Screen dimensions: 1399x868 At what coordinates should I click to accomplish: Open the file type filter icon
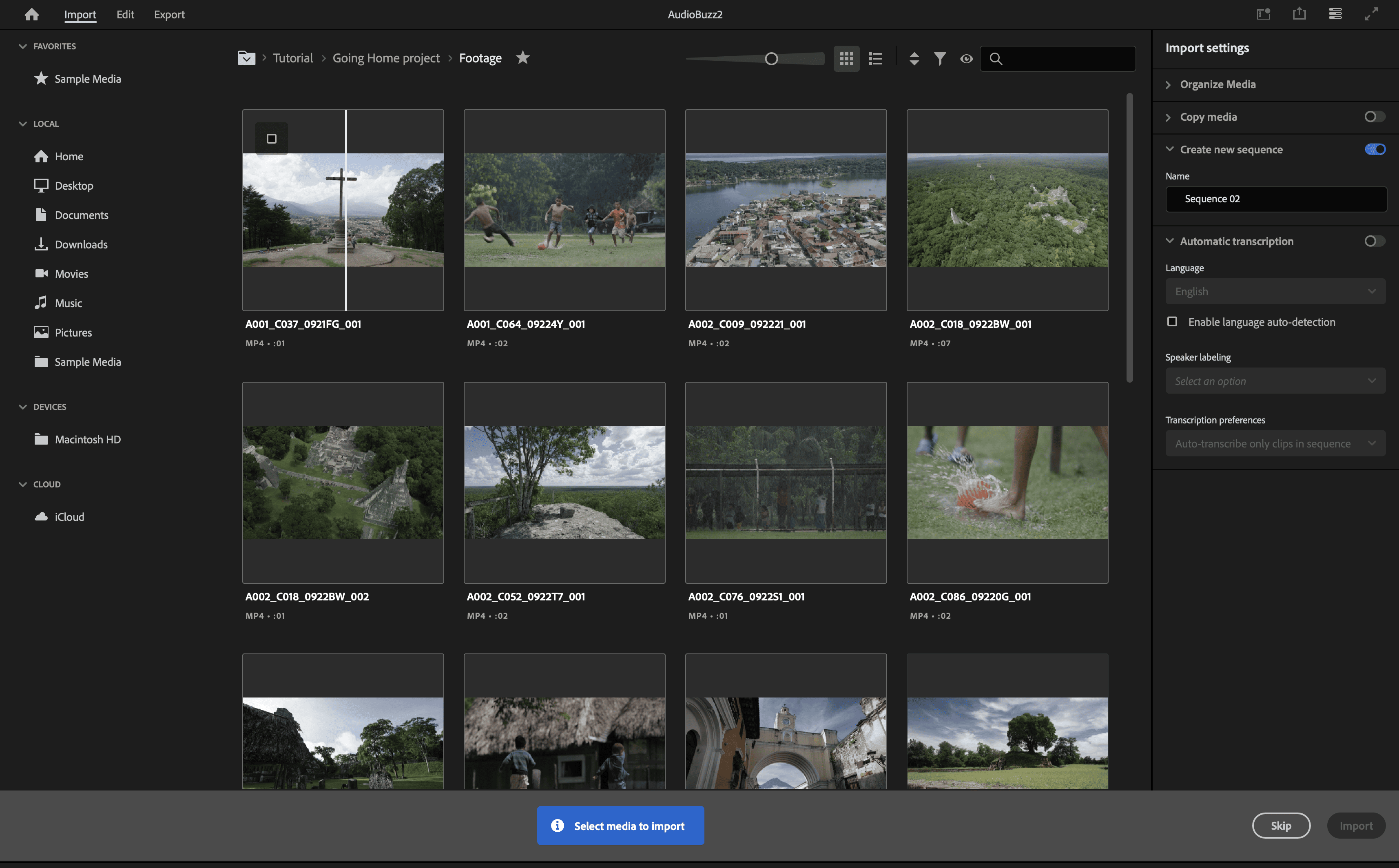(x=939, y=59)
